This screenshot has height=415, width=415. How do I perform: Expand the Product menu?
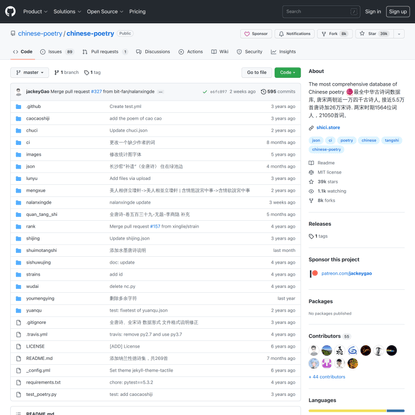click(35, 11)
